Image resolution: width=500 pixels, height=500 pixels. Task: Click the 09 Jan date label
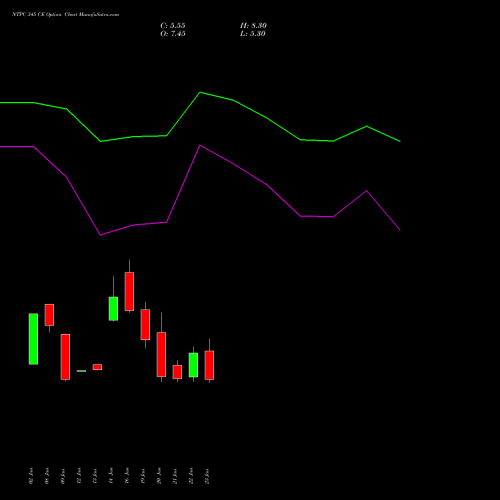coord(63,476)
